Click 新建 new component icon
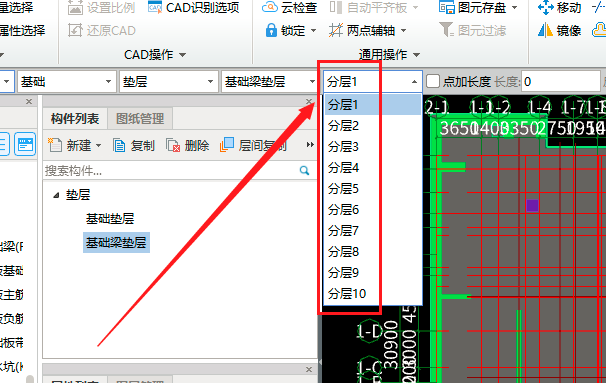Screen dimensions: 606x383 coord(55,145)
